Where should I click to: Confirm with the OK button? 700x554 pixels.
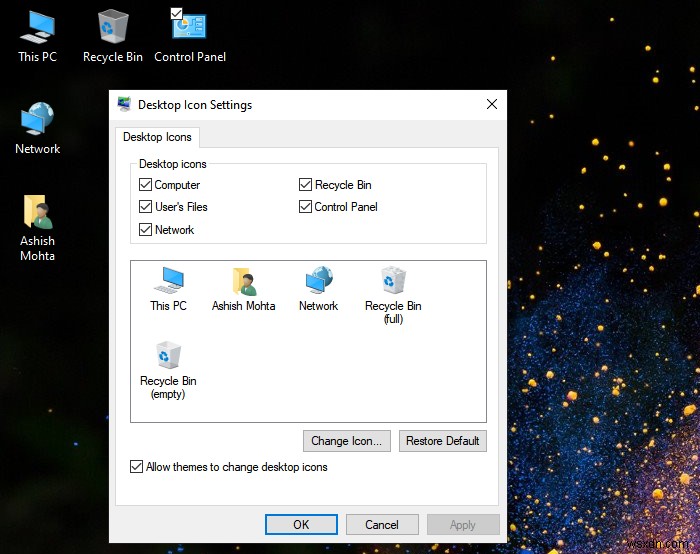[301, 525]
